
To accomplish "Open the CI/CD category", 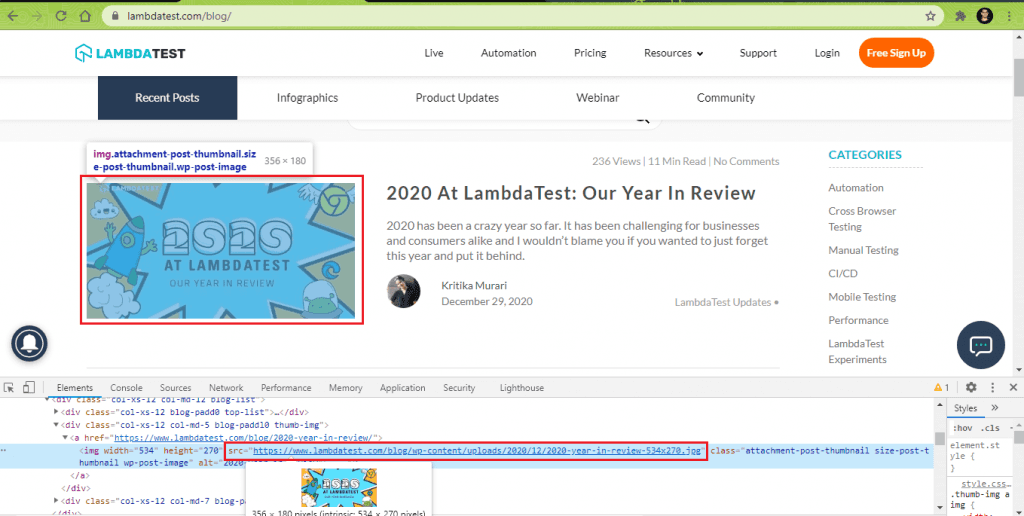I will [x=843, y=274].
